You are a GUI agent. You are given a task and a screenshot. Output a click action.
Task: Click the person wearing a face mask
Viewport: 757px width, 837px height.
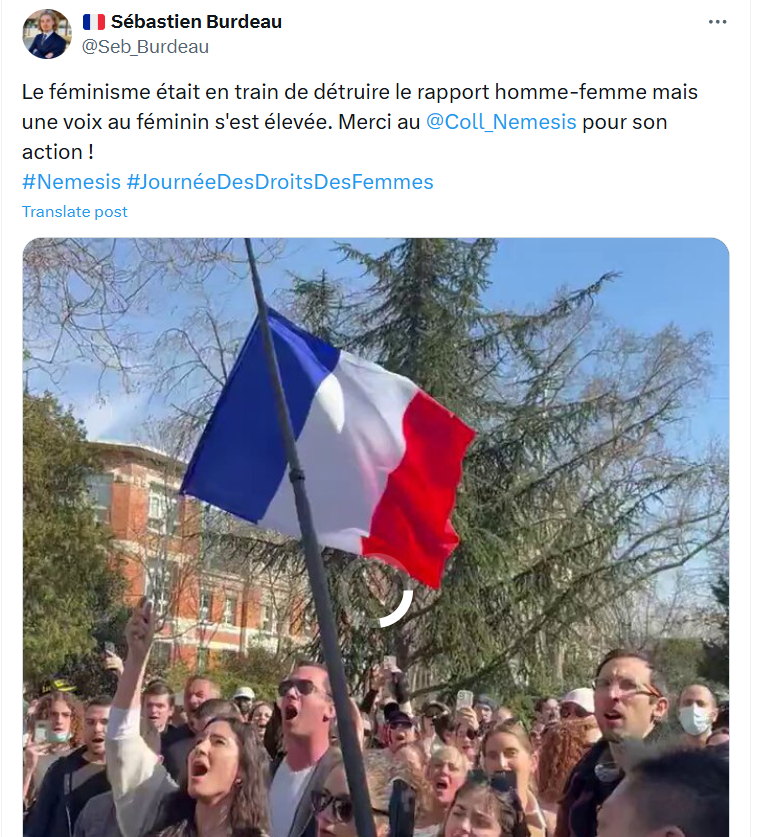pos(697,715)
